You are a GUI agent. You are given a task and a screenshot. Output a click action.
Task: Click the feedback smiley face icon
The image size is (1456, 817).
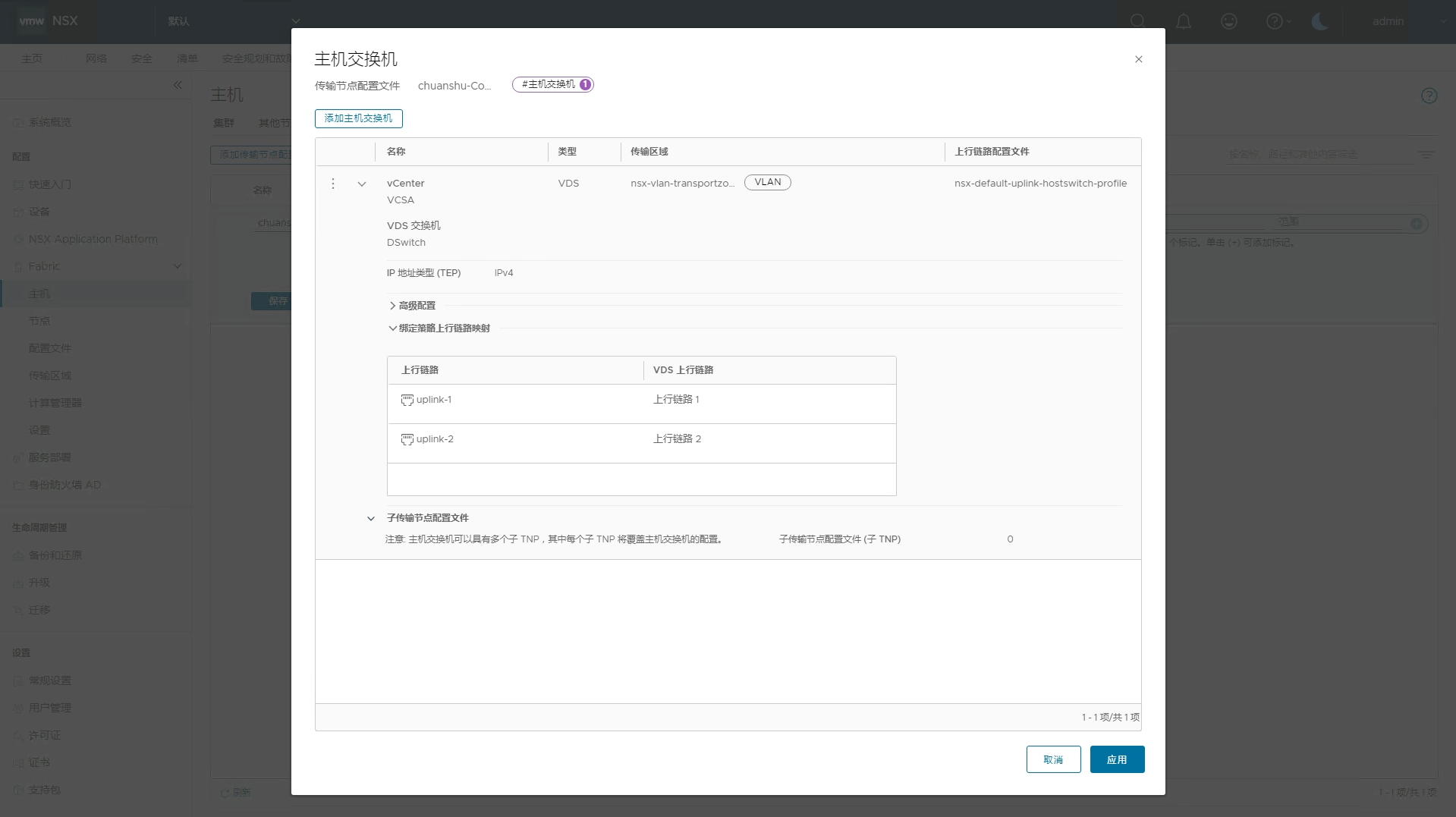click(1228, 21)
